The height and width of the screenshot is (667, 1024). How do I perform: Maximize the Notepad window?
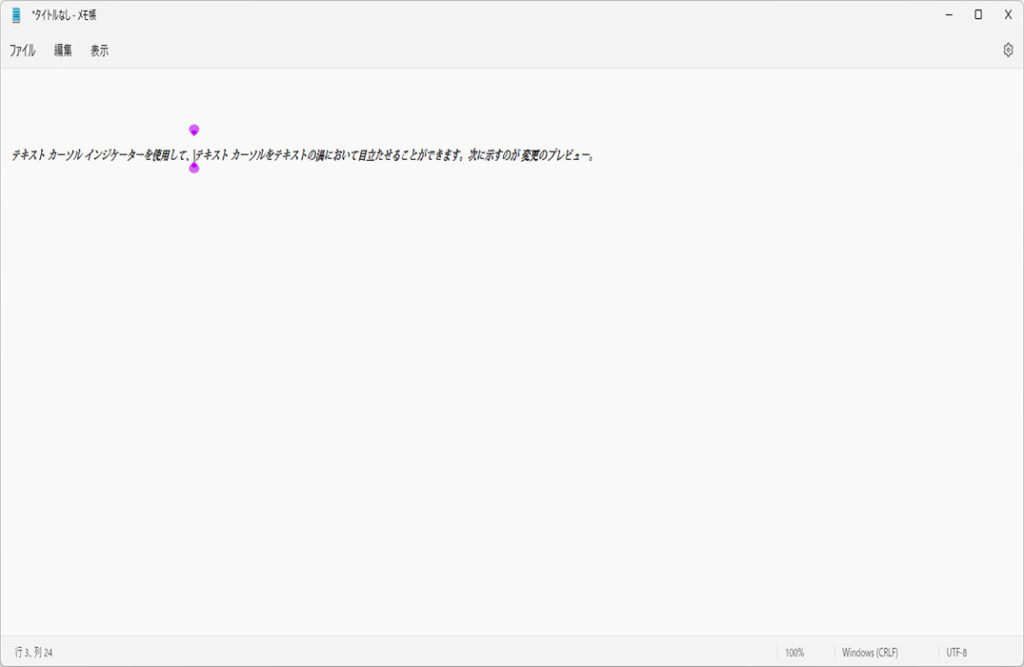[978, 14]
